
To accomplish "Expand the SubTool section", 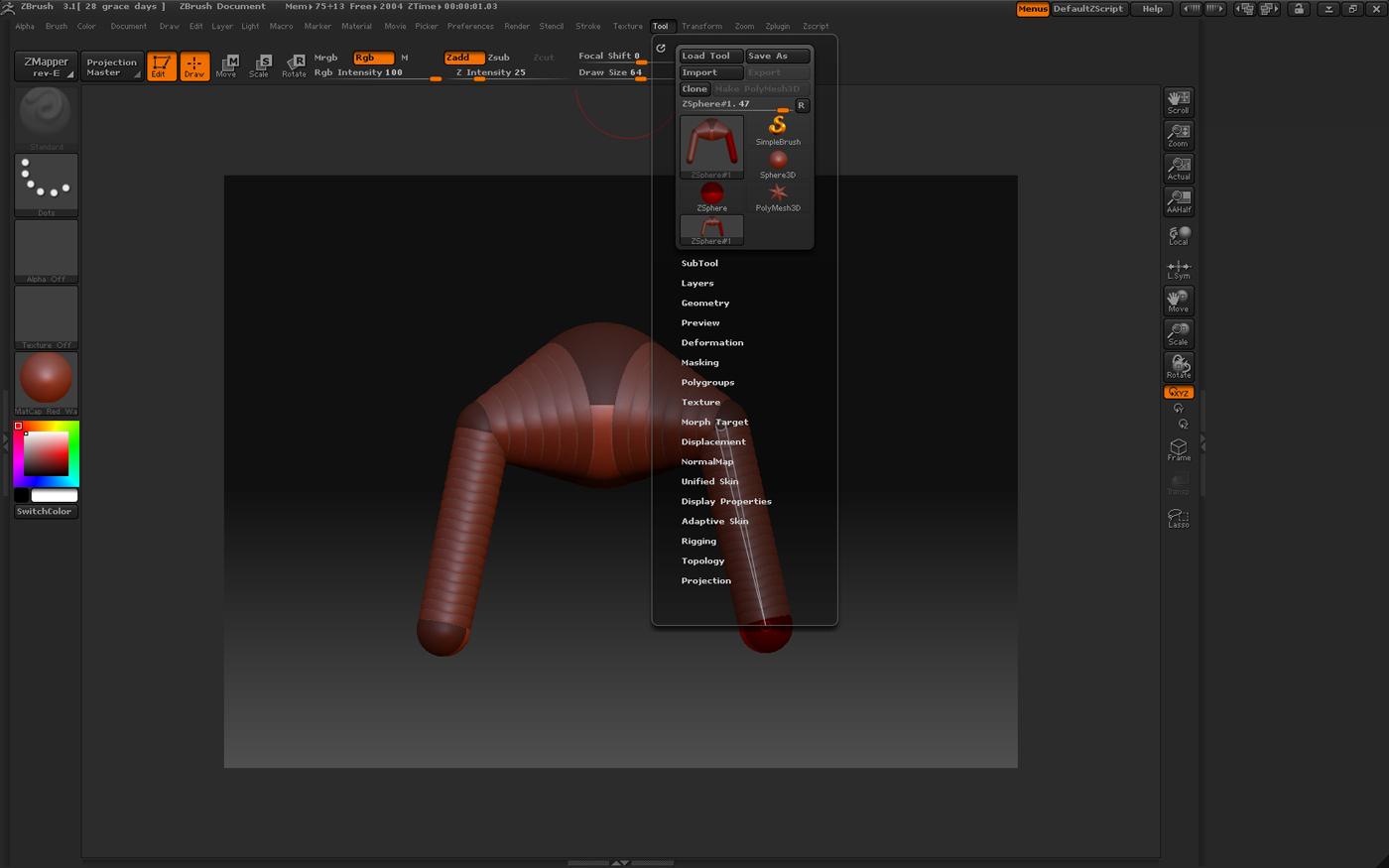I will point(699,264).
